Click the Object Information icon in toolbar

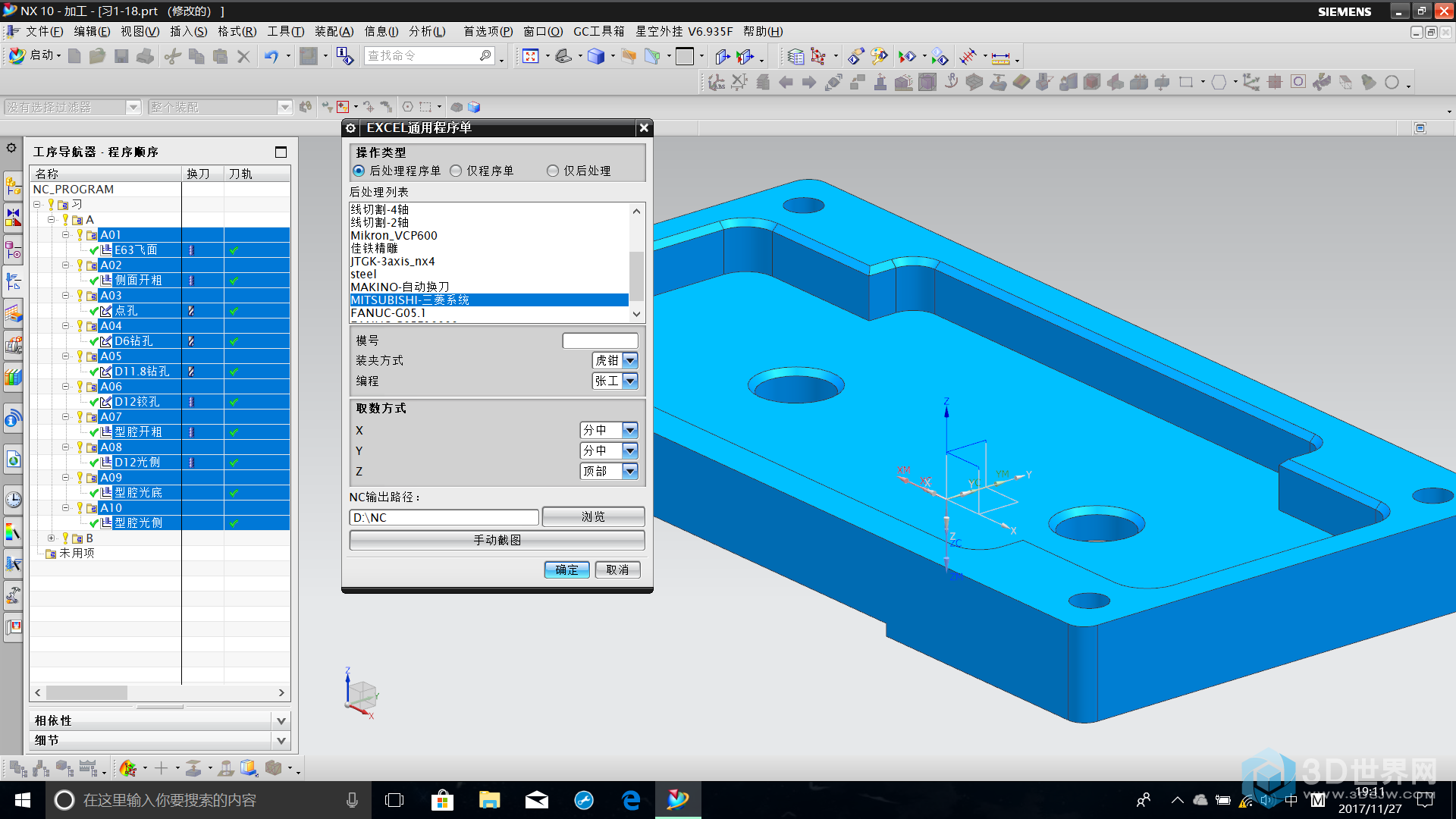(345, 56)
